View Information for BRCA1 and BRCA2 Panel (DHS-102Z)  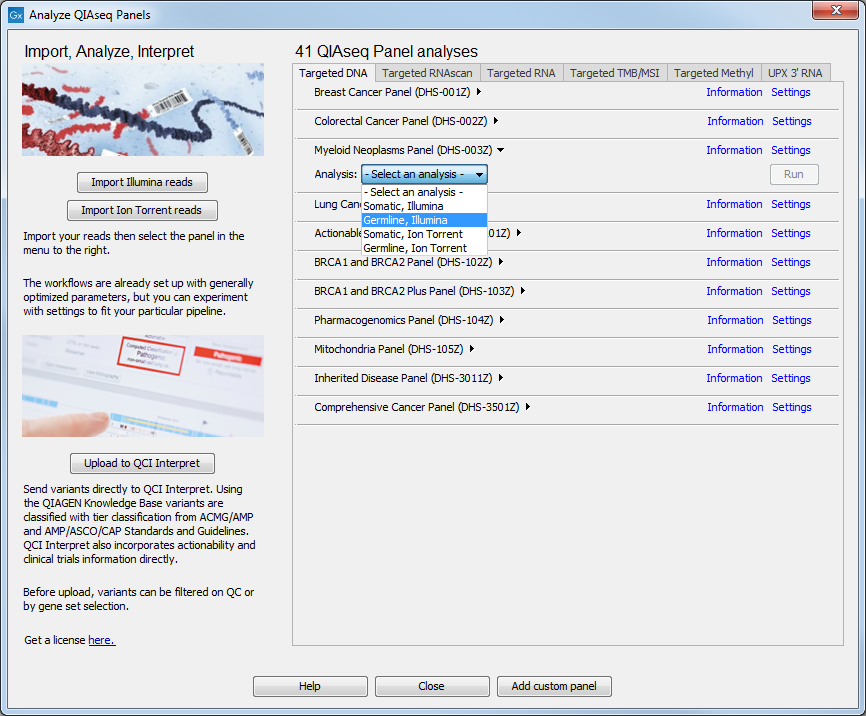coord(734,262)
